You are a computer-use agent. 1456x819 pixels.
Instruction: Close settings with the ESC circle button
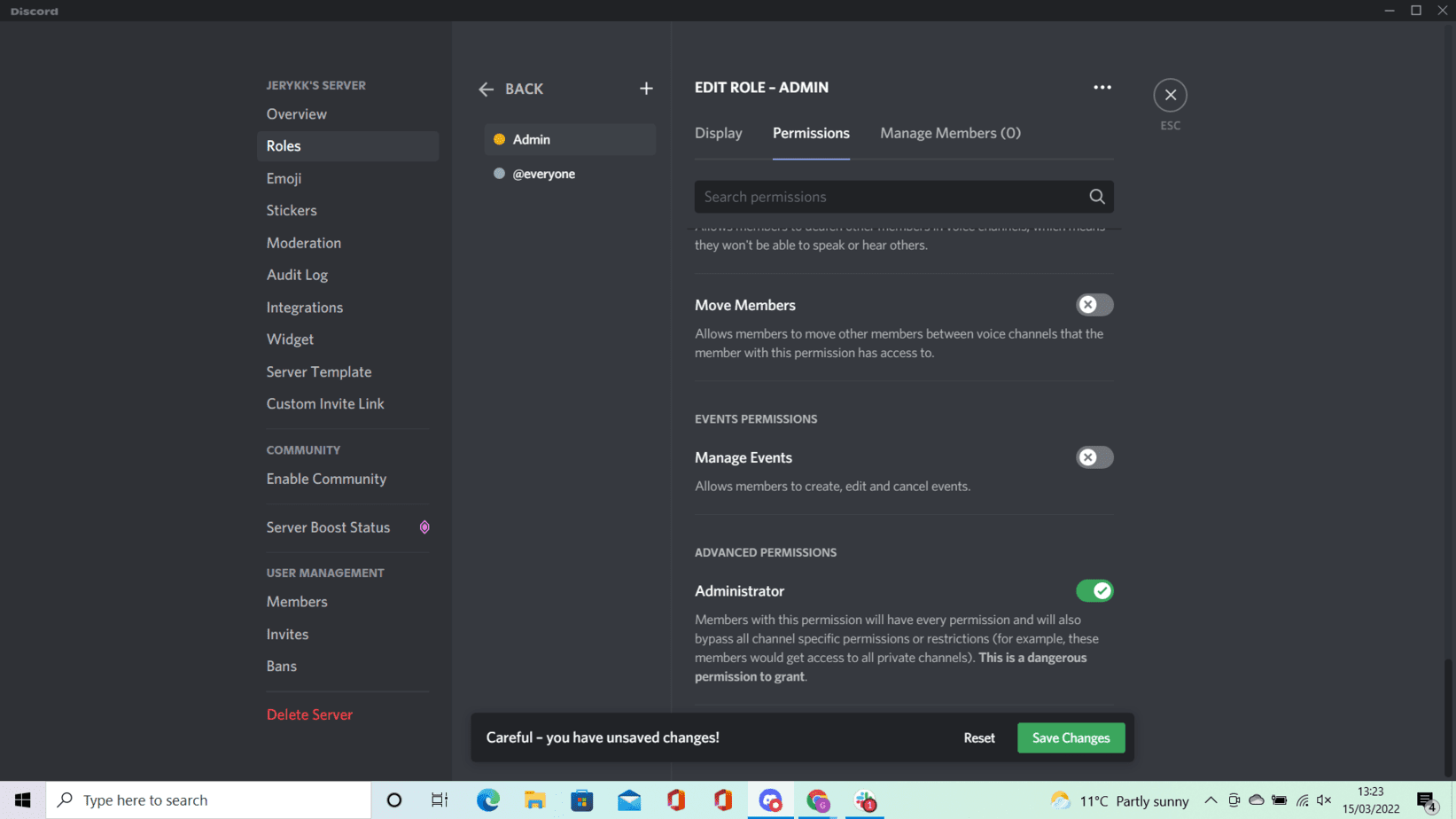[1170, 95]
